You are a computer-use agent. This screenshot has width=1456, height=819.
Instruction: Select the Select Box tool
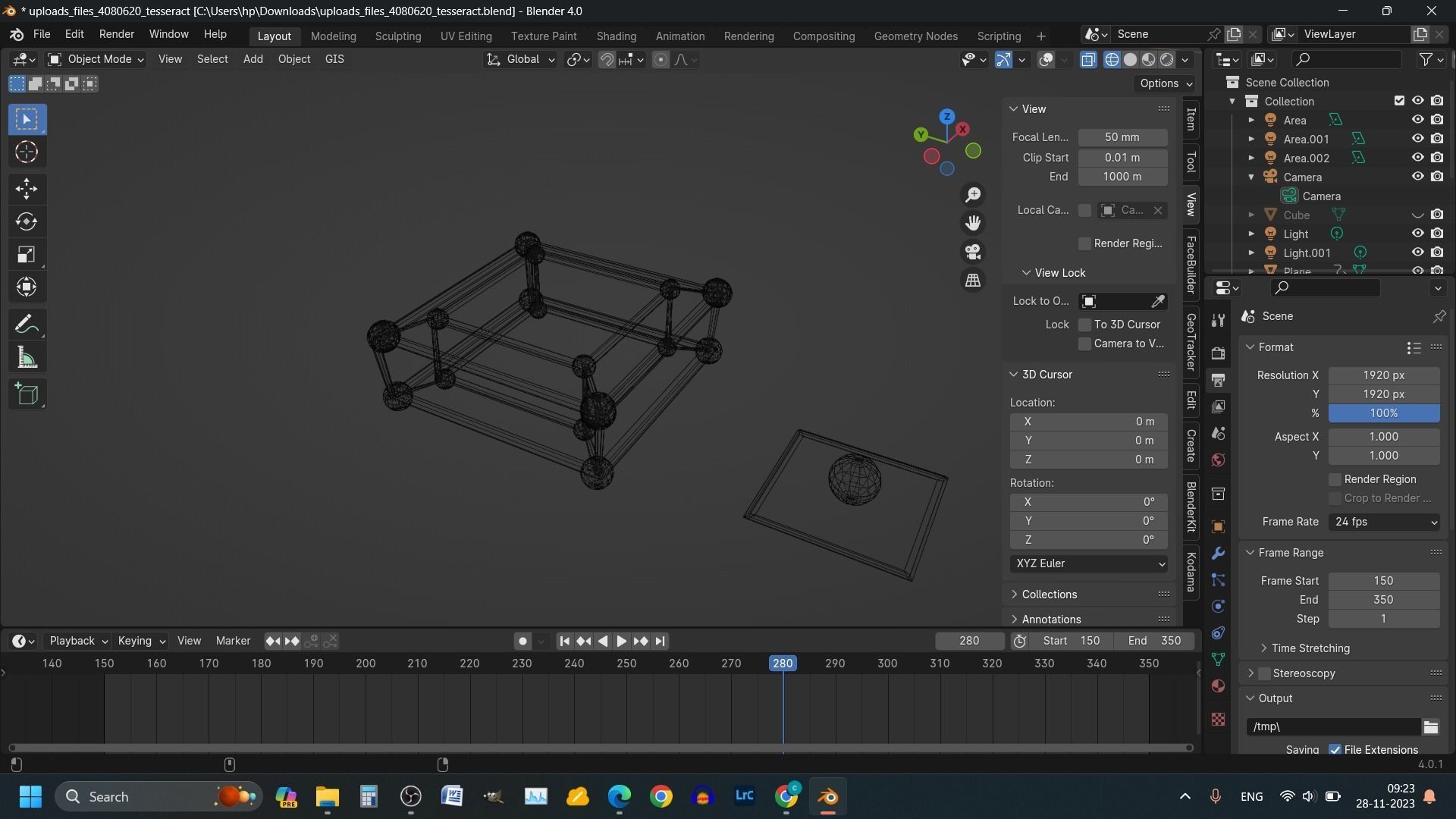27,119
